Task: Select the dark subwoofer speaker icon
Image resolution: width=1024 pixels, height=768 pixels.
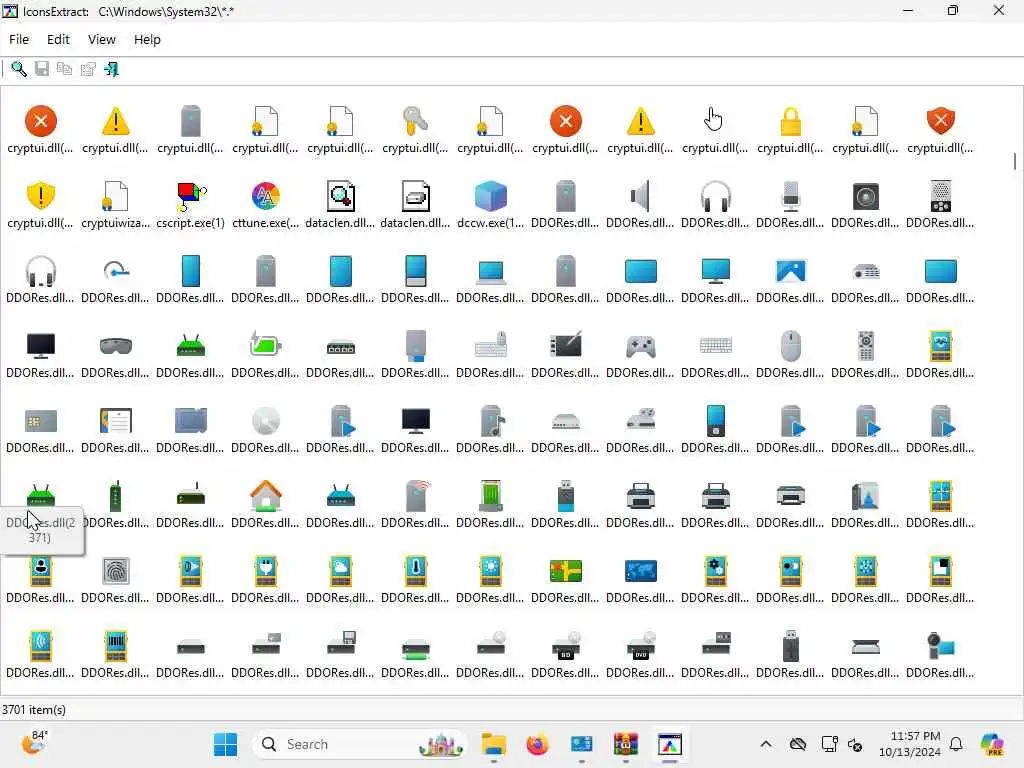Action: click(x=865, y=196)
